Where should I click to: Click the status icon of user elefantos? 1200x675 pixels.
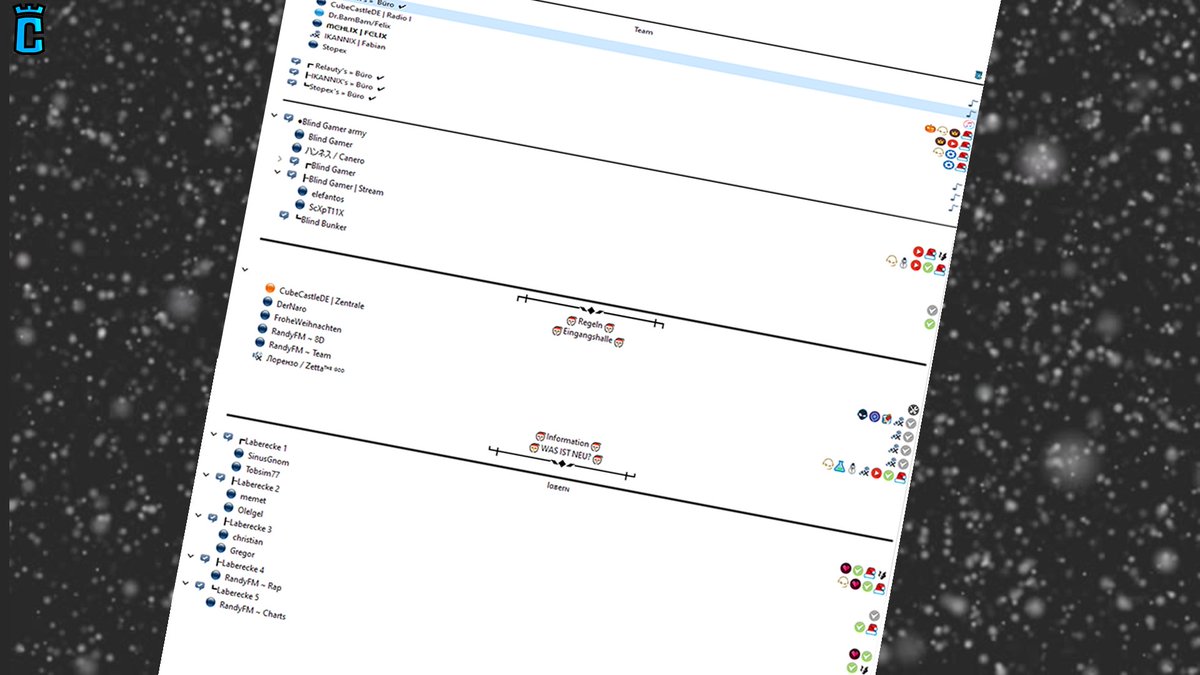(302, 190)
